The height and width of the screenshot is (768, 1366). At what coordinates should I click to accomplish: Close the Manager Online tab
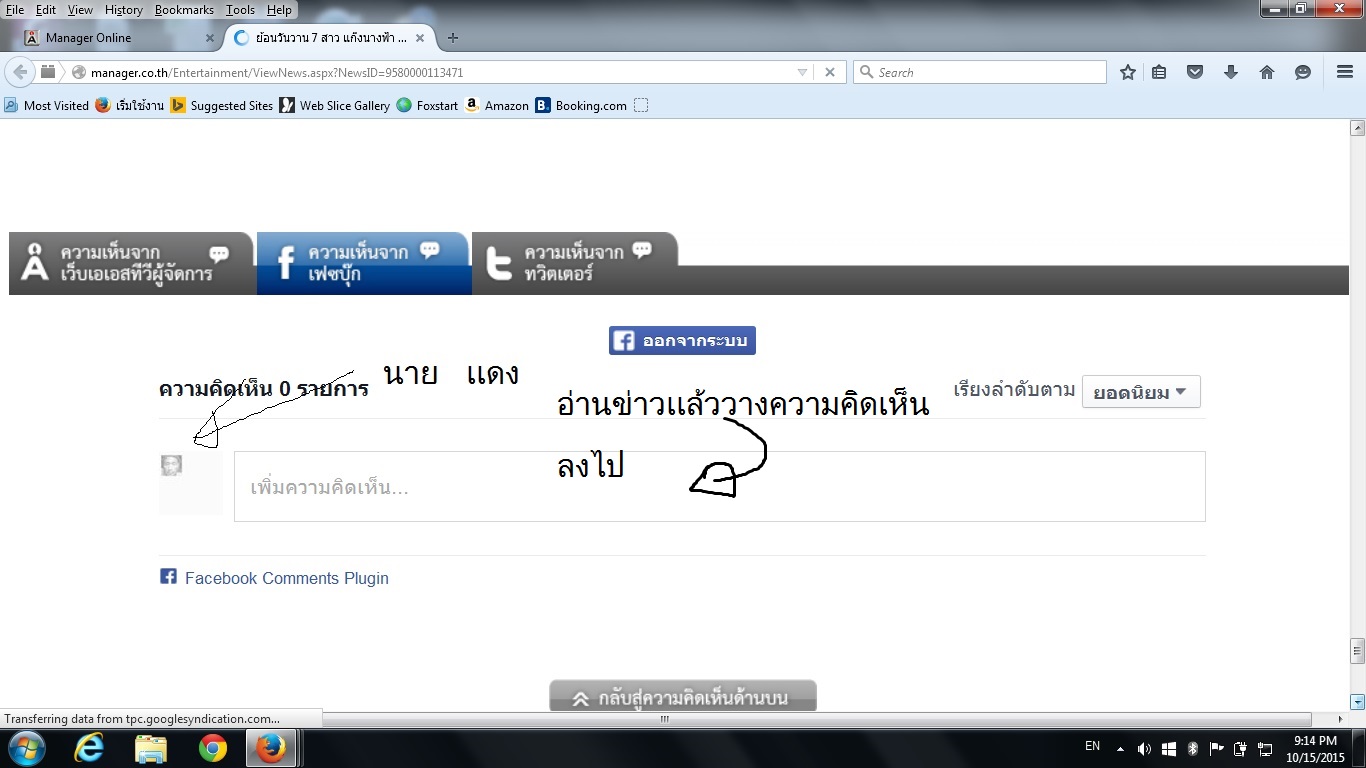click(x=210, y=38)
